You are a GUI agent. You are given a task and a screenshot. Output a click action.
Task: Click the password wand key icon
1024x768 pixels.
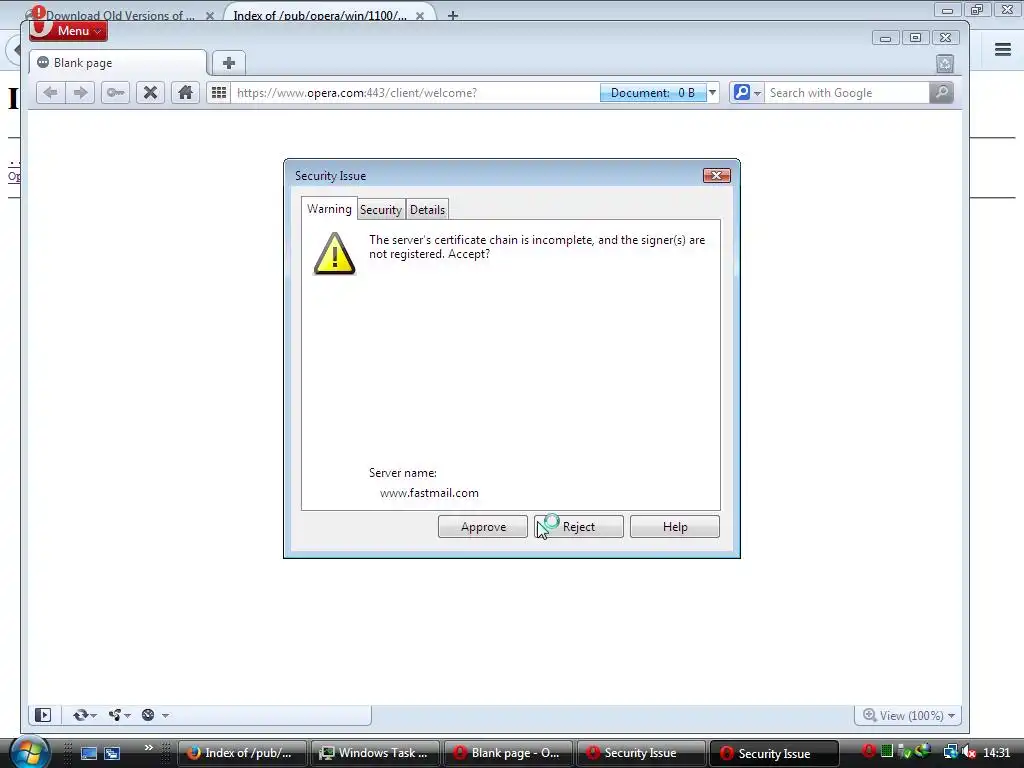(x=115, y=93)
